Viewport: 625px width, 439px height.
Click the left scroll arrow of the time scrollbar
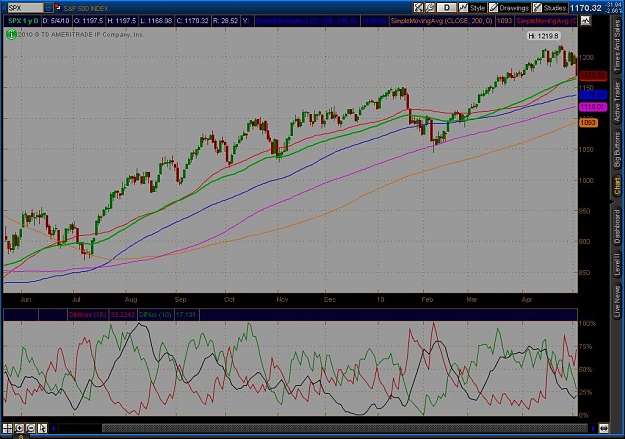(x=53, y=429)
